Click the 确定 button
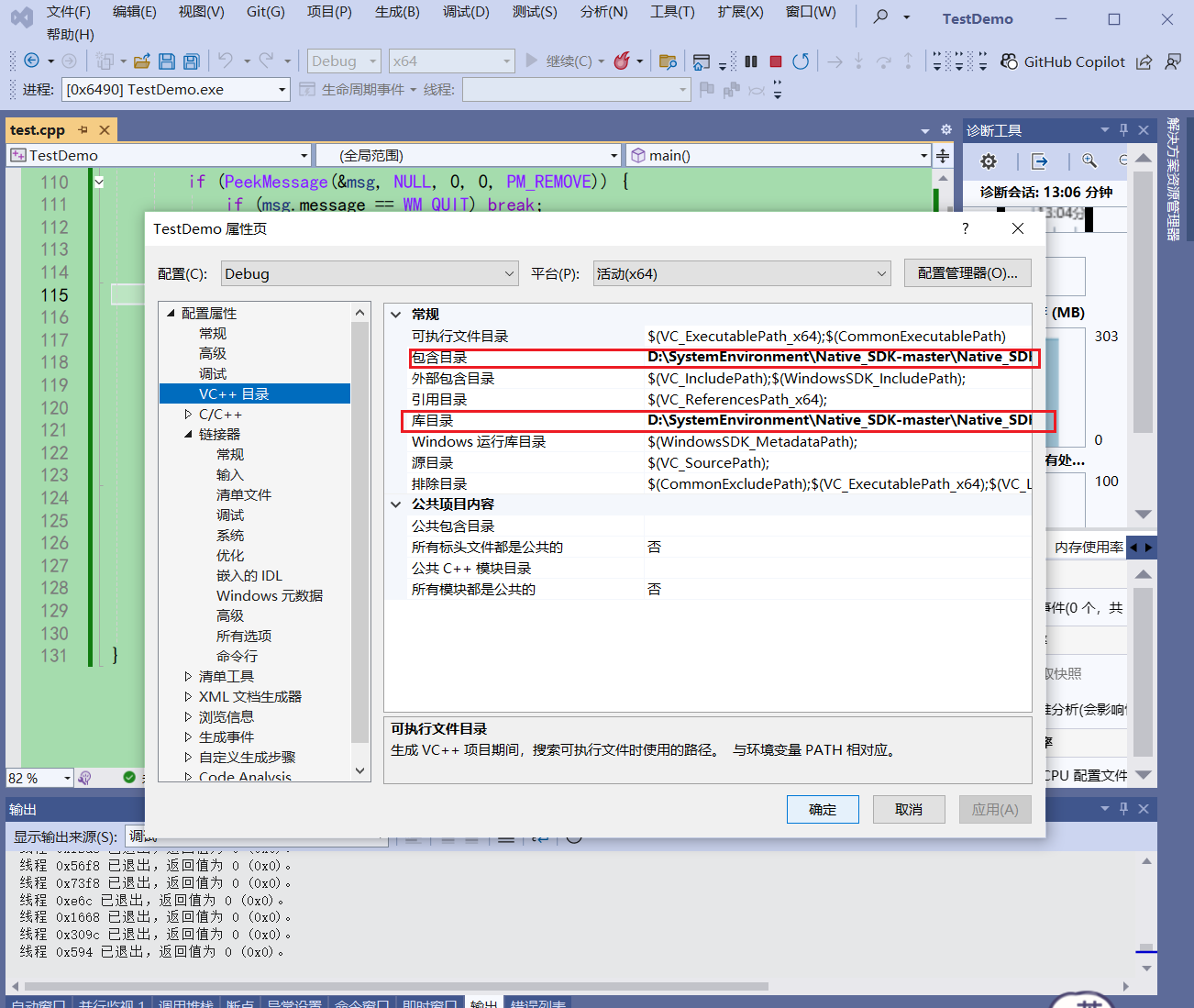The image size is (1194, 1008). click(823, 810)
